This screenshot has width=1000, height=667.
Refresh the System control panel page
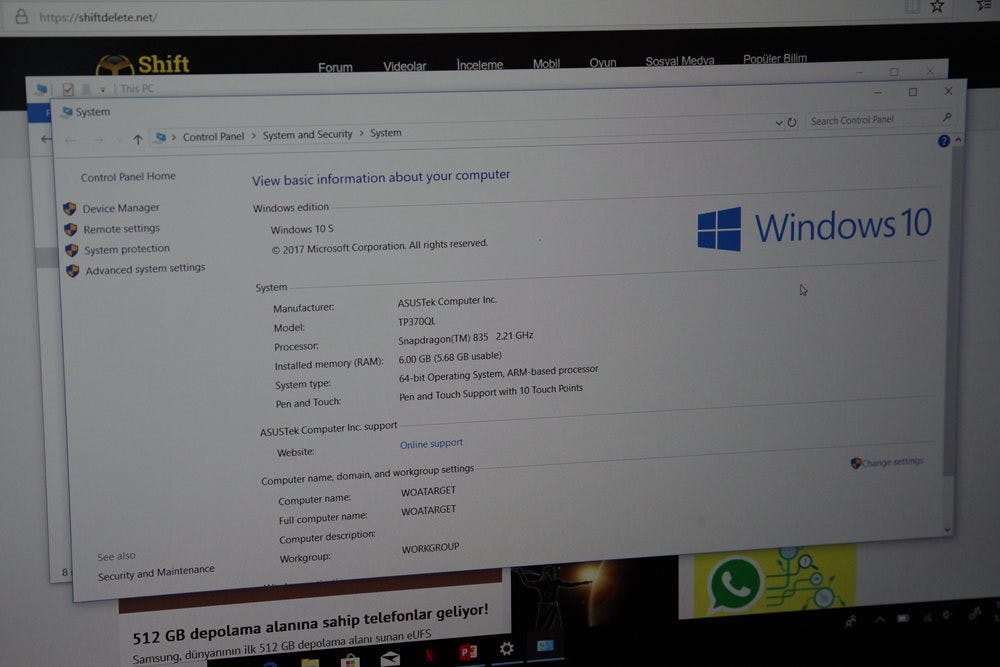coord(792,122)
